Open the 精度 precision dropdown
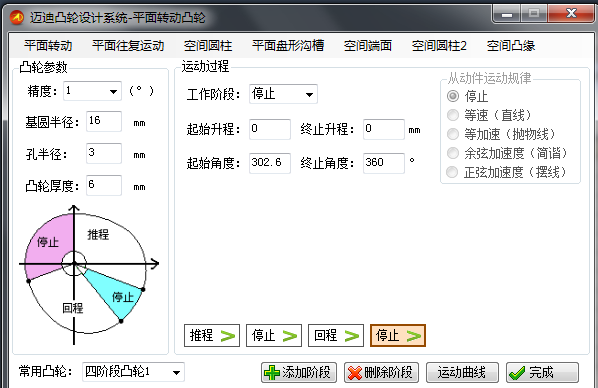 tap(113, 91)
